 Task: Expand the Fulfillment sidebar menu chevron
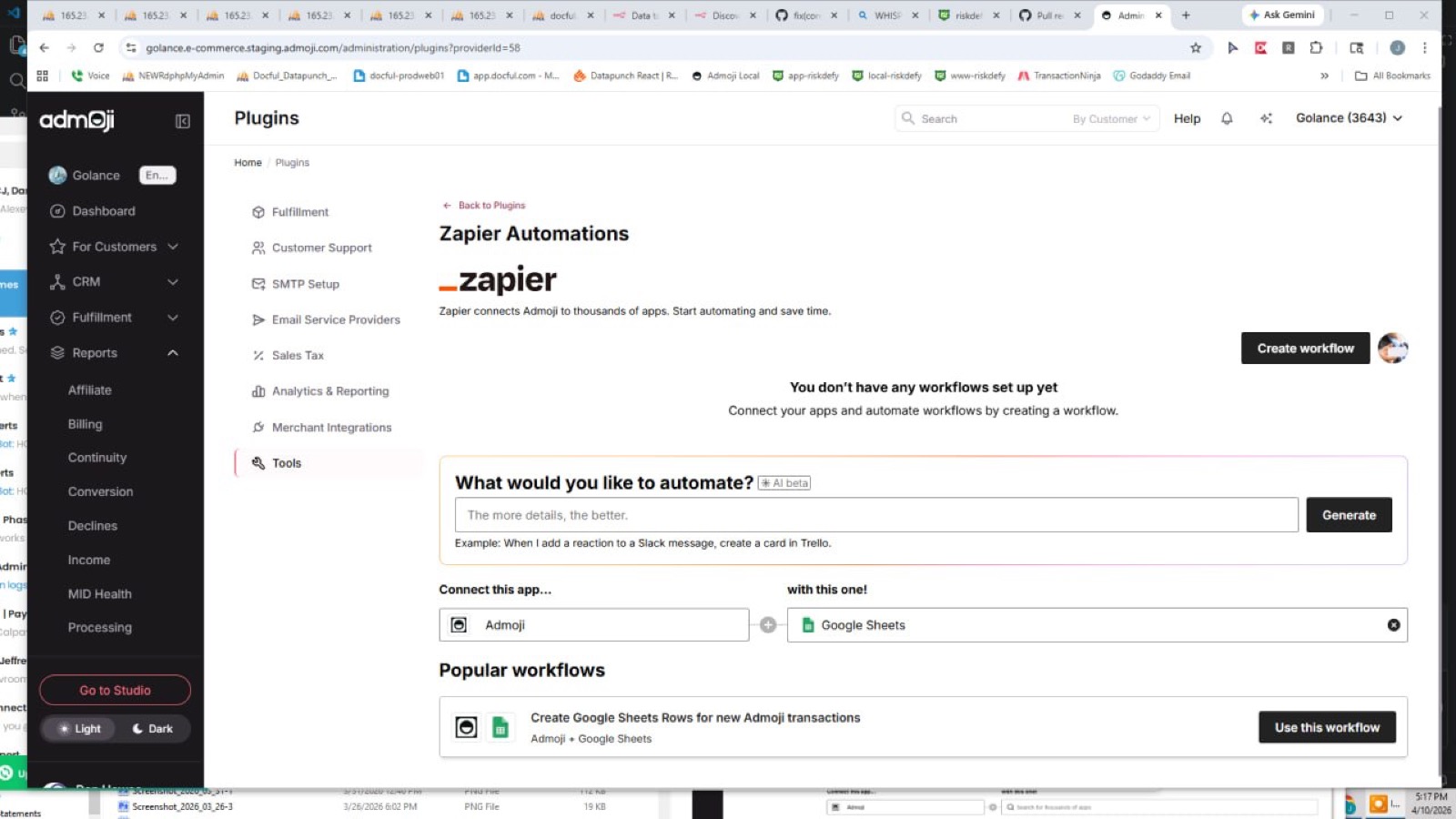coord(173,318)
